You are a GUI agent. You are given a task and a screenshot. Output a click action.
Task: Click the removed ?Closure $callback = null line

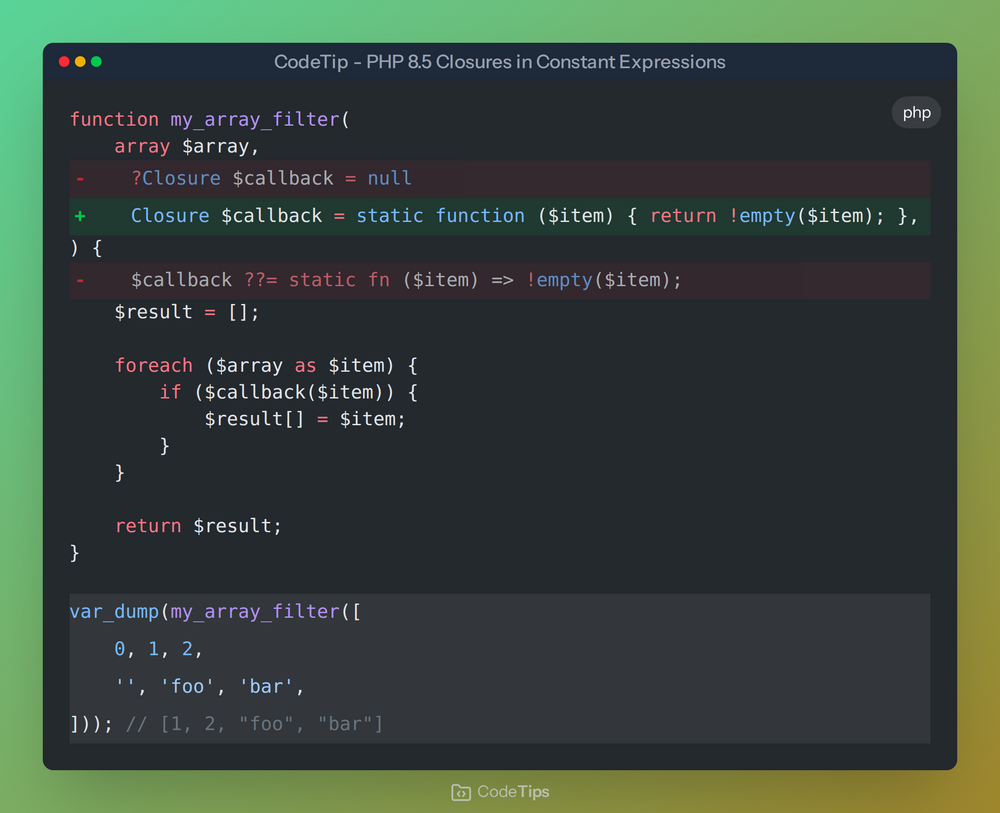(x=500, y=179)
